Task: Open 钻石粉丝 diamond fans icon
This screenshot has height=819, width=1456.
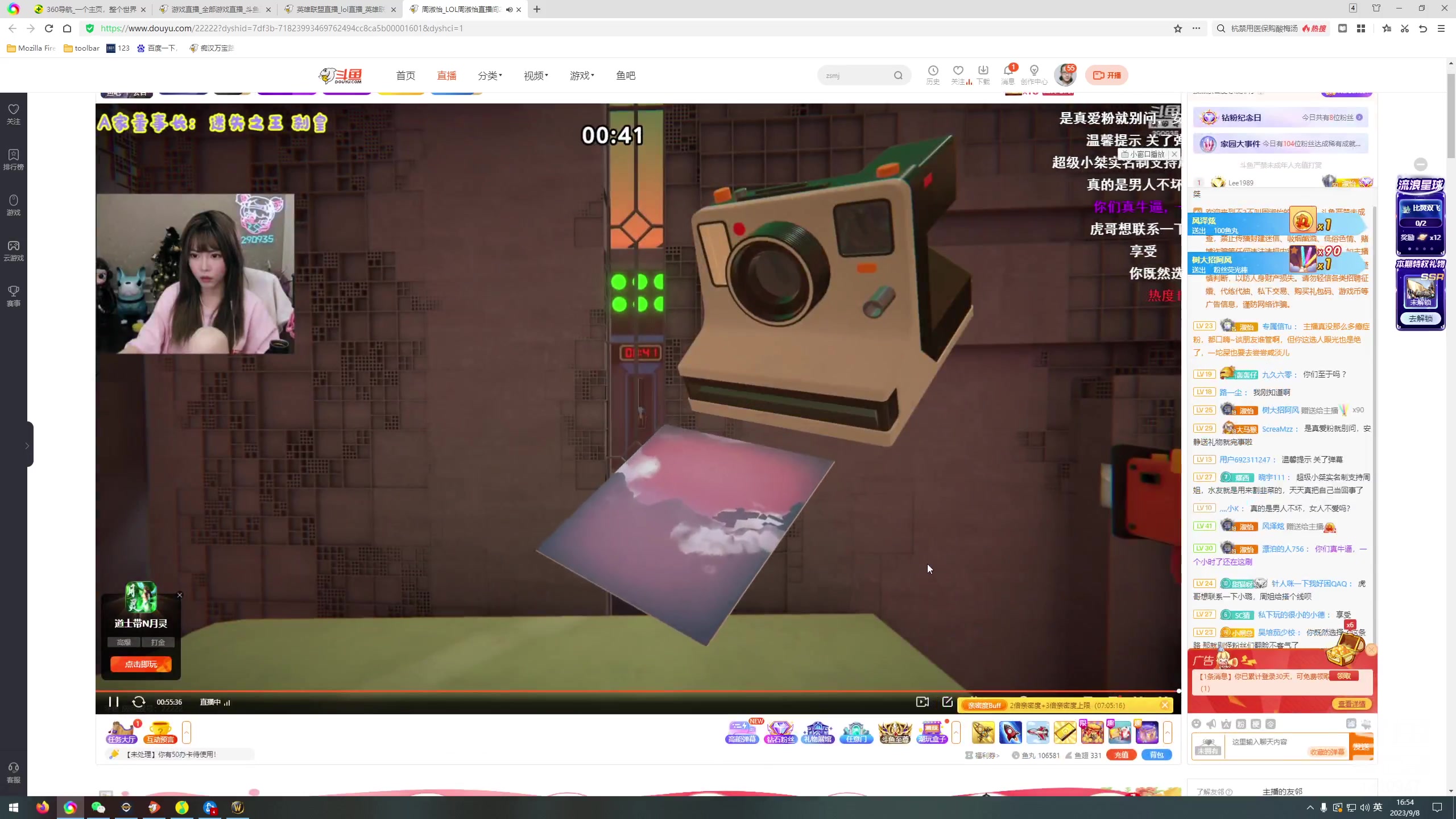Action: [780, 732]
